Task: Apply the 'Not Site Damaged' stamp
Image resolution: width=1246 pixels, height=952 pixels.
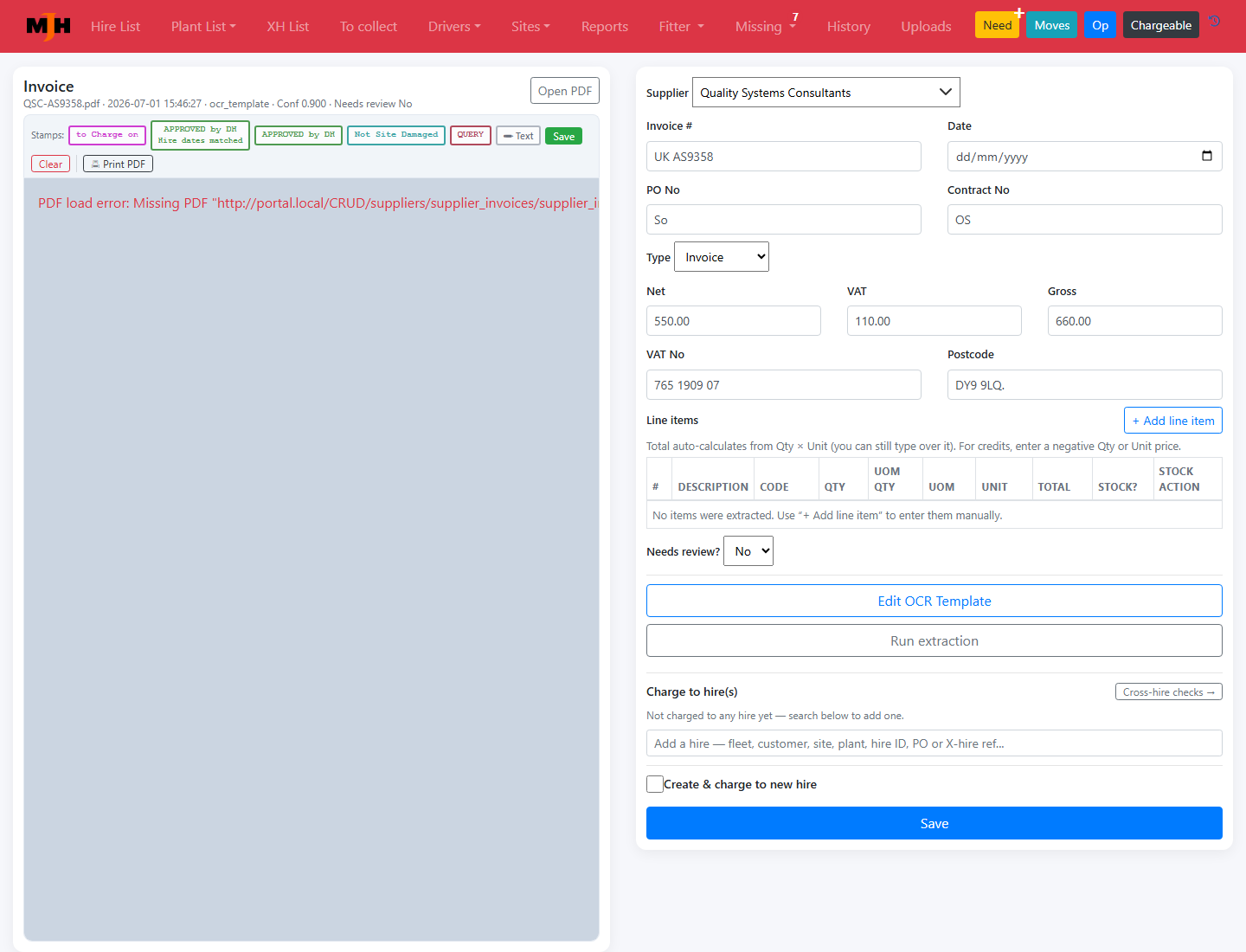Action: (396, 135)
